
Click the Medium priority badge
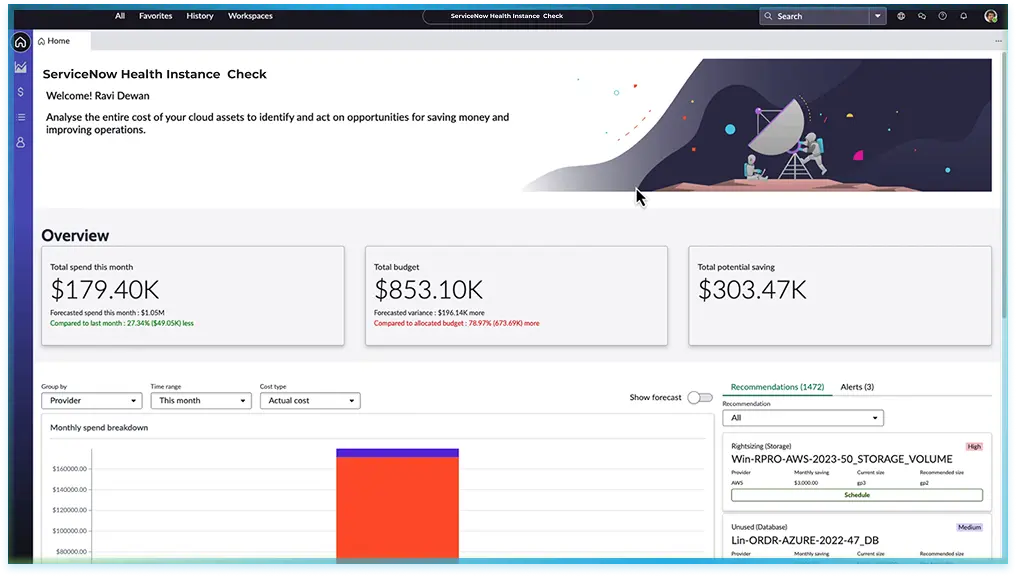(969, 527)
